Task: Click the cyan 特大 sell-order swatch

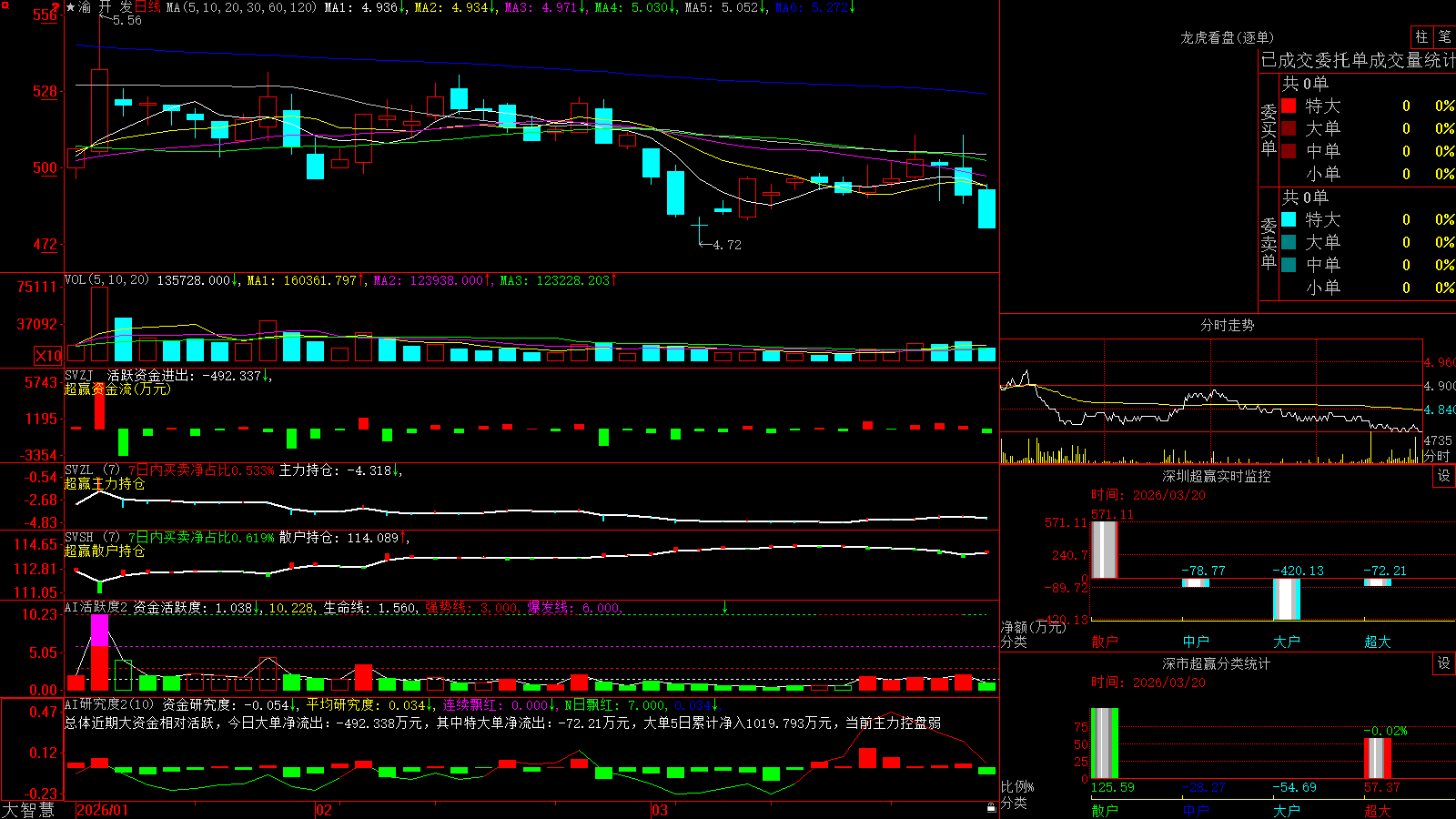Action: click(1289, 219)
